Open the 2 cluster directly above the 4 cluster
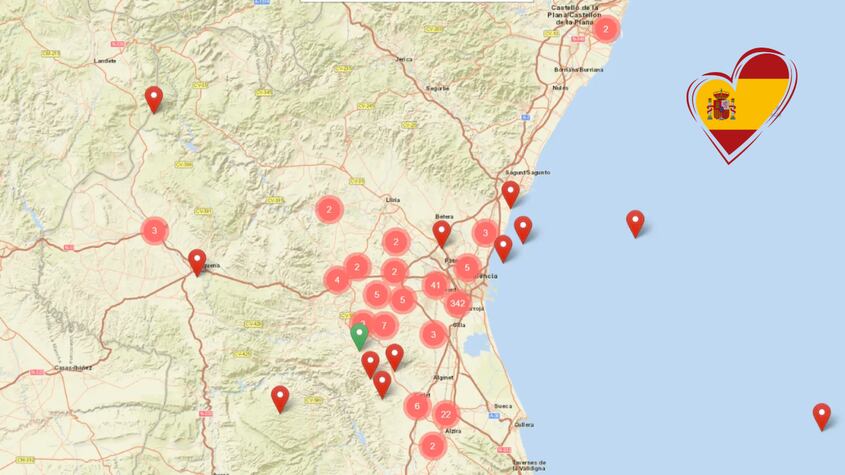 (357, 267)
